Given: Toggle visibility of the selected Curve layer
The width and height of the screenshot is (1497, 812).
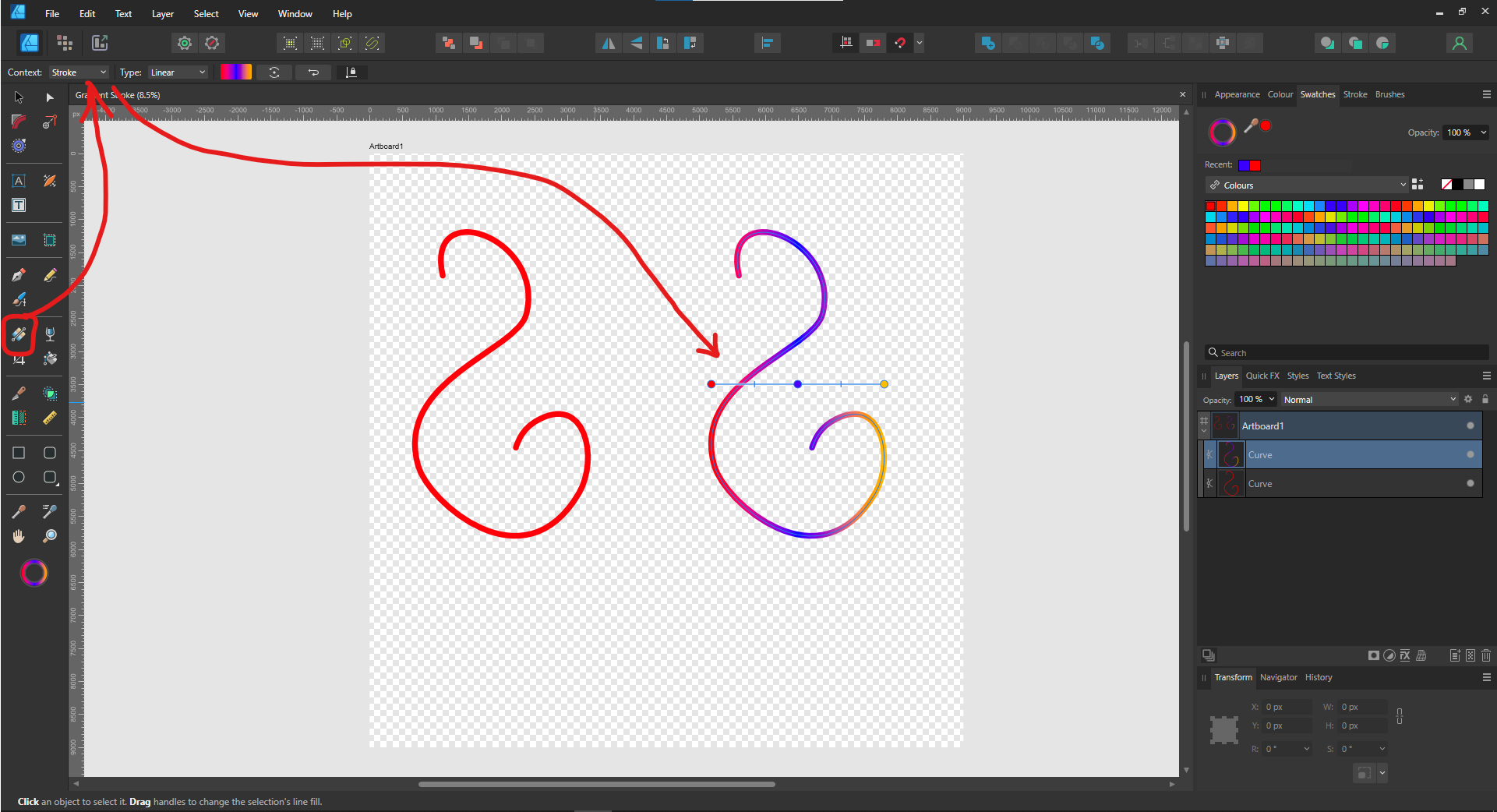Looking at the screenshot, I should [x=1470, y=454].
